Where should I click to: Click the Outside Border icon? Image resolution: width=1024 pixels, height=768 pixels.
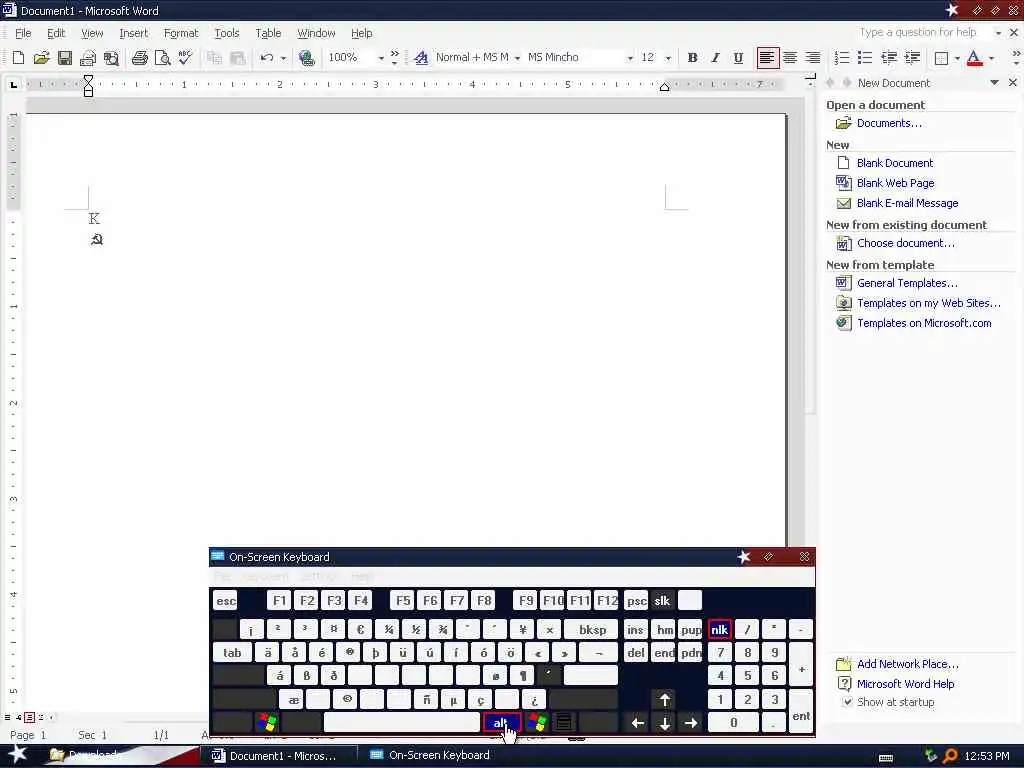point(941,57)
